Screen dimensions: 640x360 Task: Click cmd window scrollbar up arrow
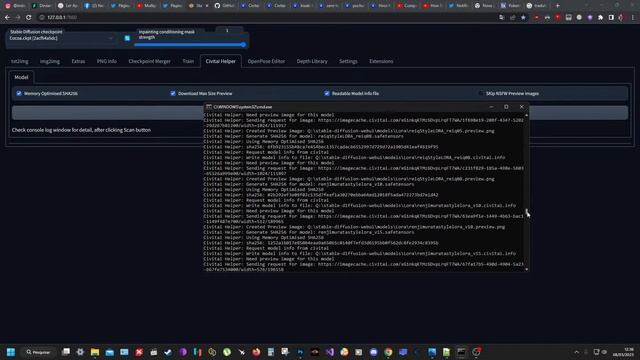point(527,115)
